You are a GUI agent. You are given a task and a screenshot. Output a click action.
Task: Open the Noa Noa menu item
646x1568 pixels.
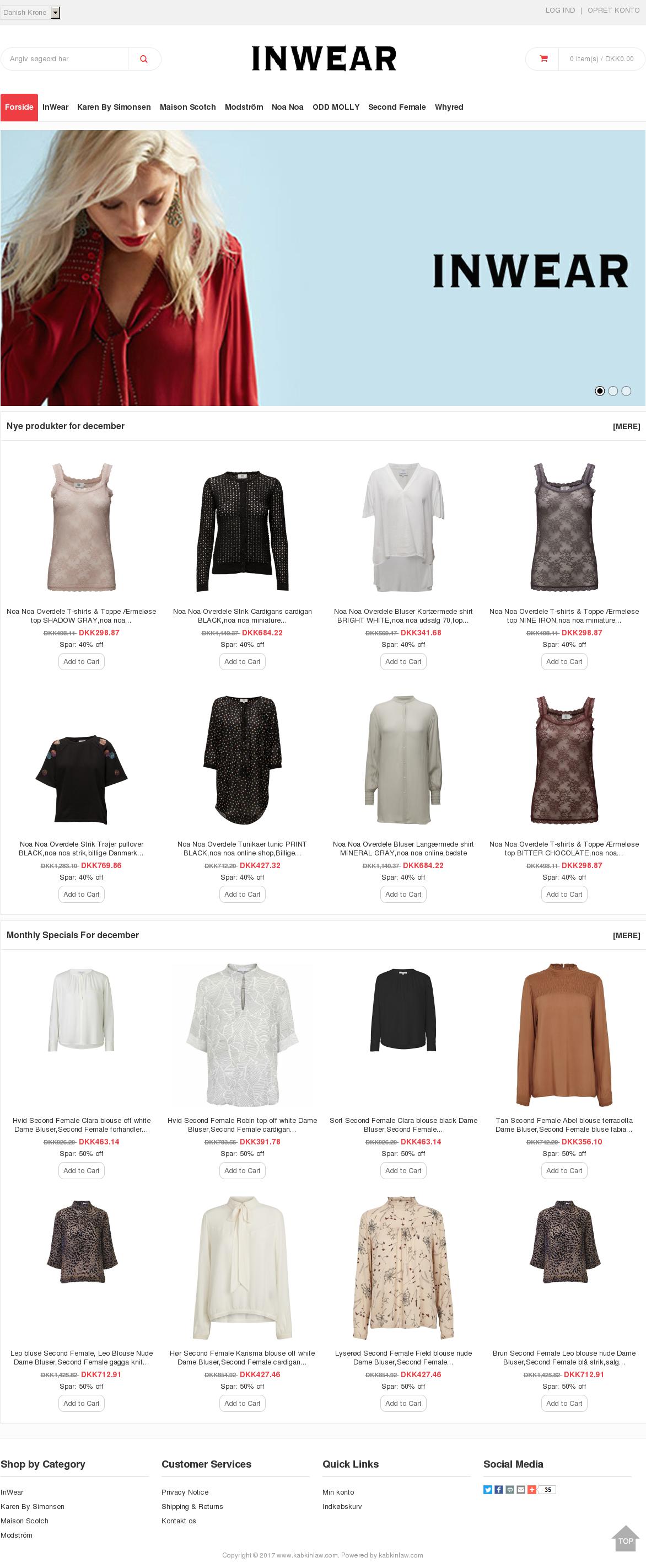(287, 107)
